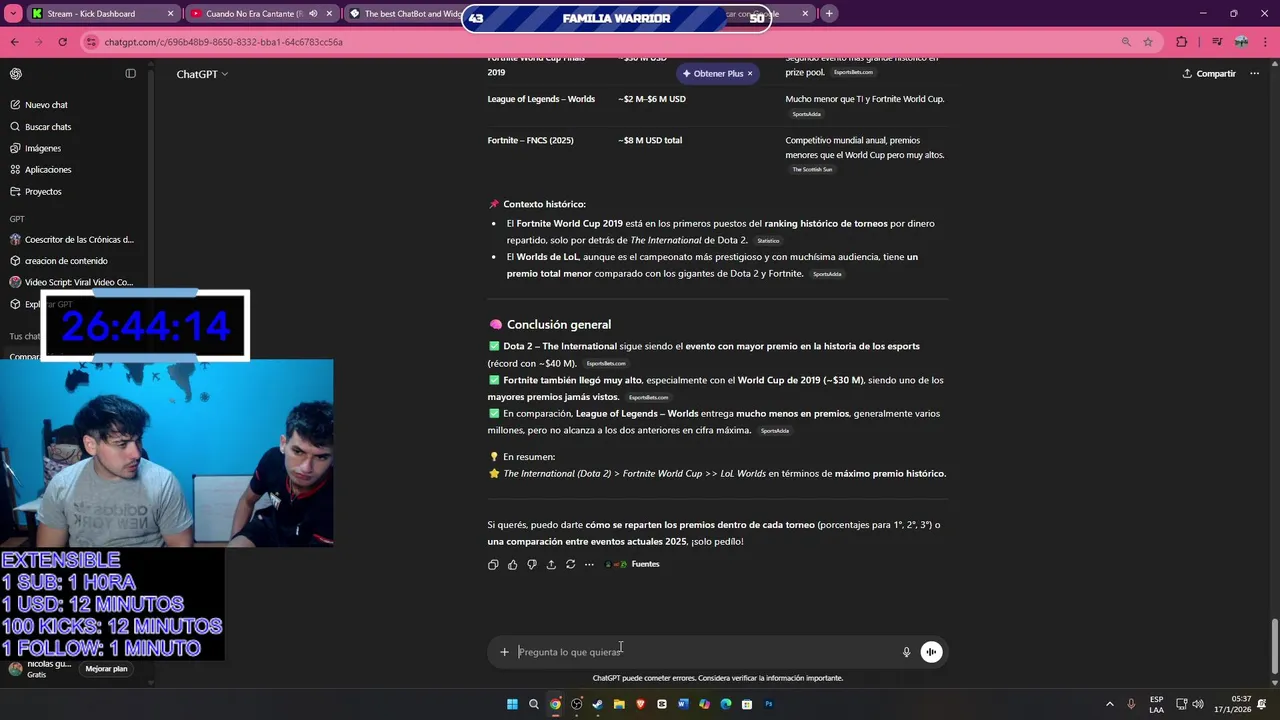Go back using the browser back arrow
Viewport: 1280px width, 720px height.
[x=14, y=42]
